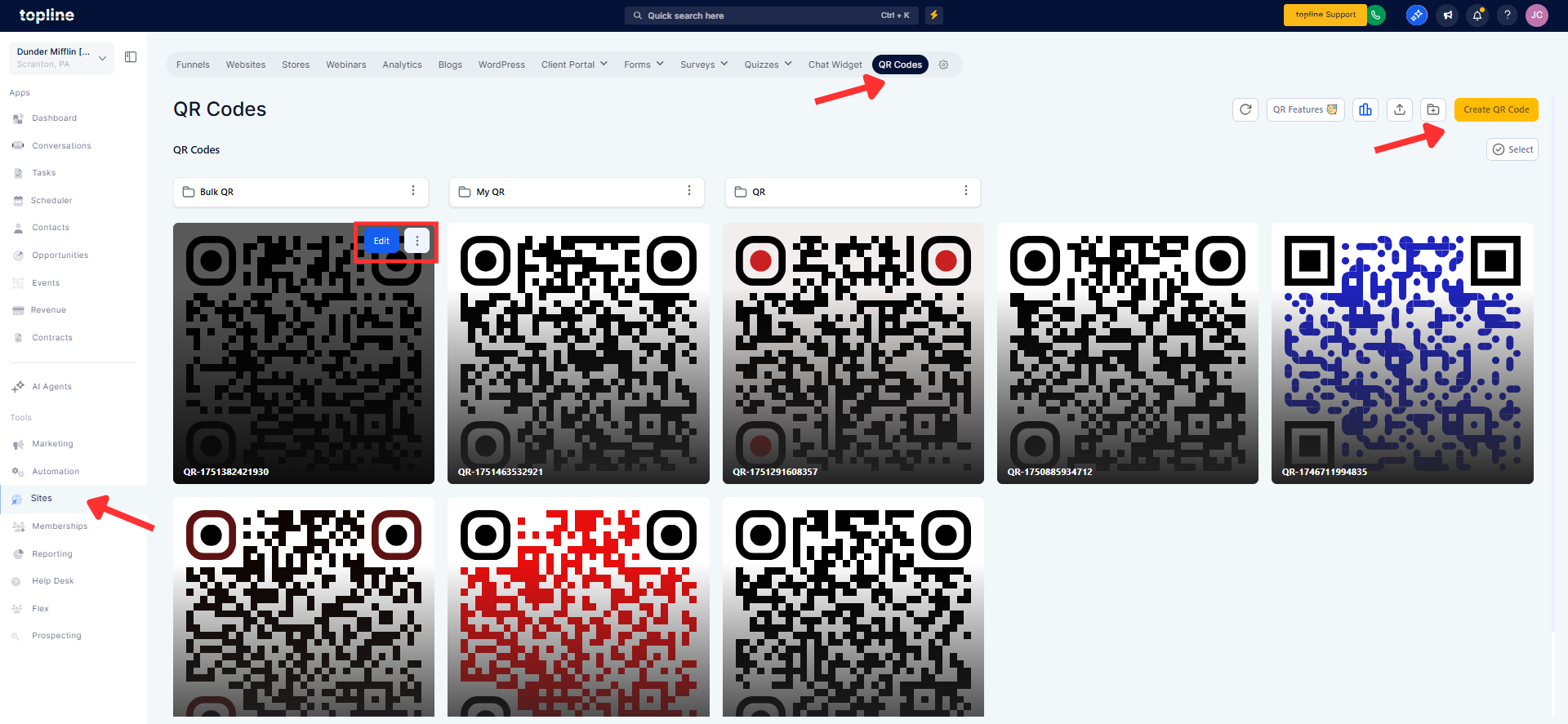
Task: Open AI Agents from the sidebar
Action: [51, 387]
